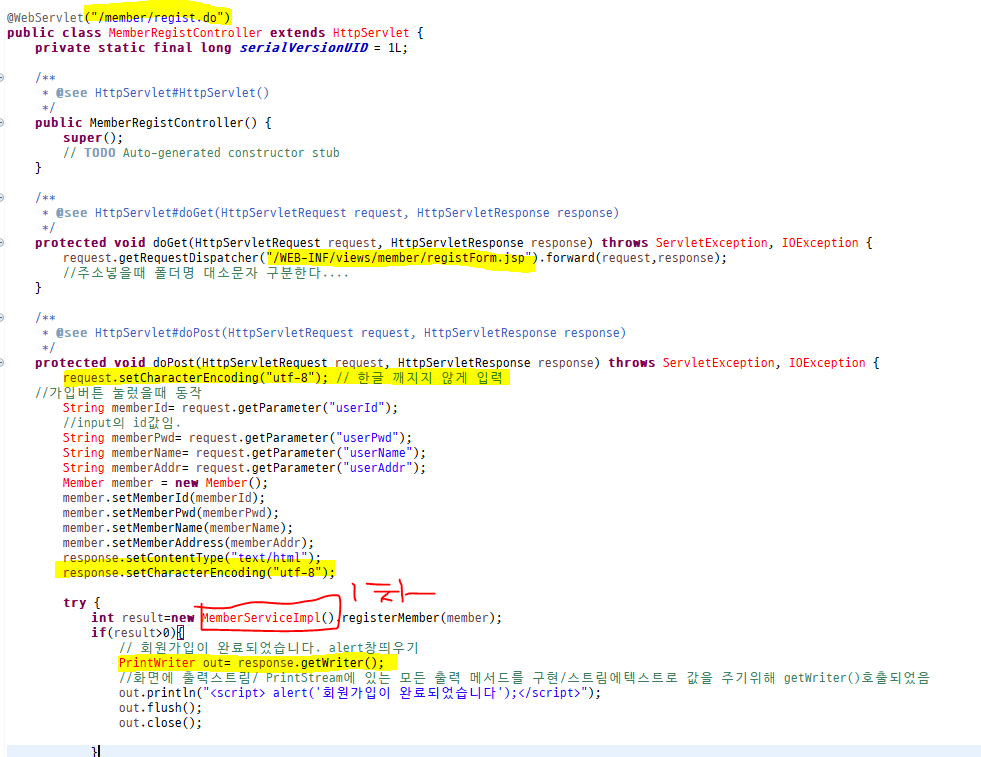Viewport: 981px width, 757px height.
Task: Click ServletException in the doPost signature
Action: (x=718, y=363)
